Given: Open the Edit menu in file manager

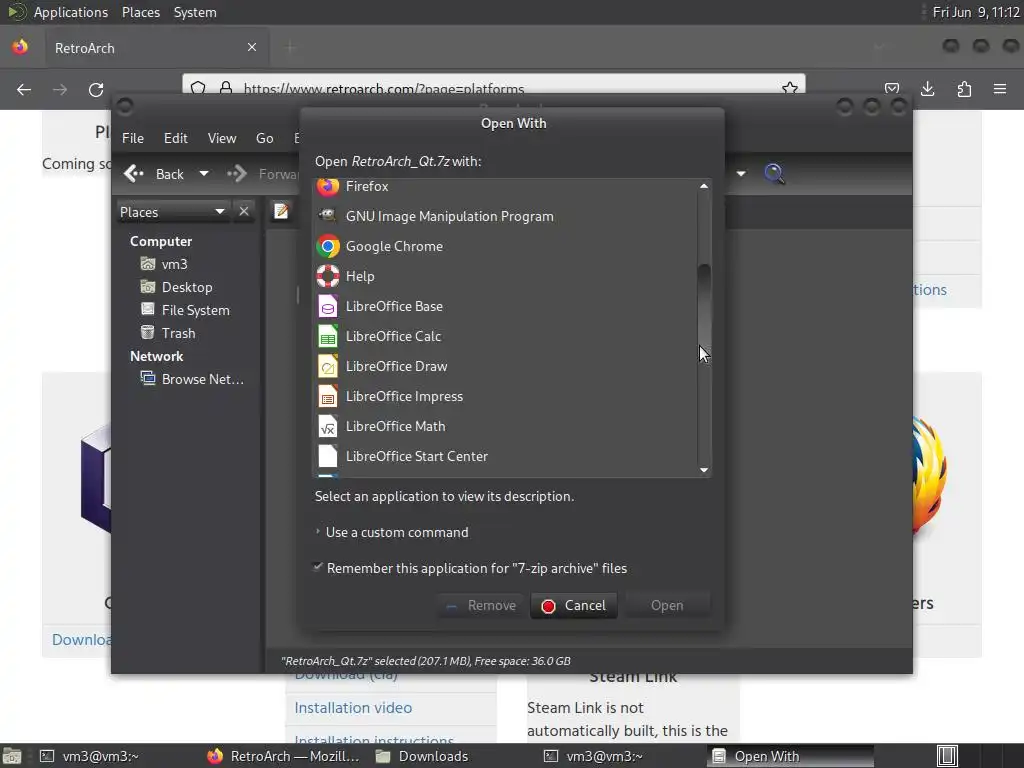Looking at the screenshot, I should point(176,138).
